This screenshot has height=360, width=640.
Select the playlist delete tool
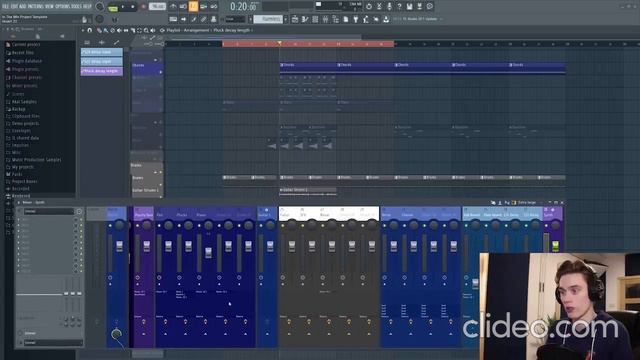(112, 30)
